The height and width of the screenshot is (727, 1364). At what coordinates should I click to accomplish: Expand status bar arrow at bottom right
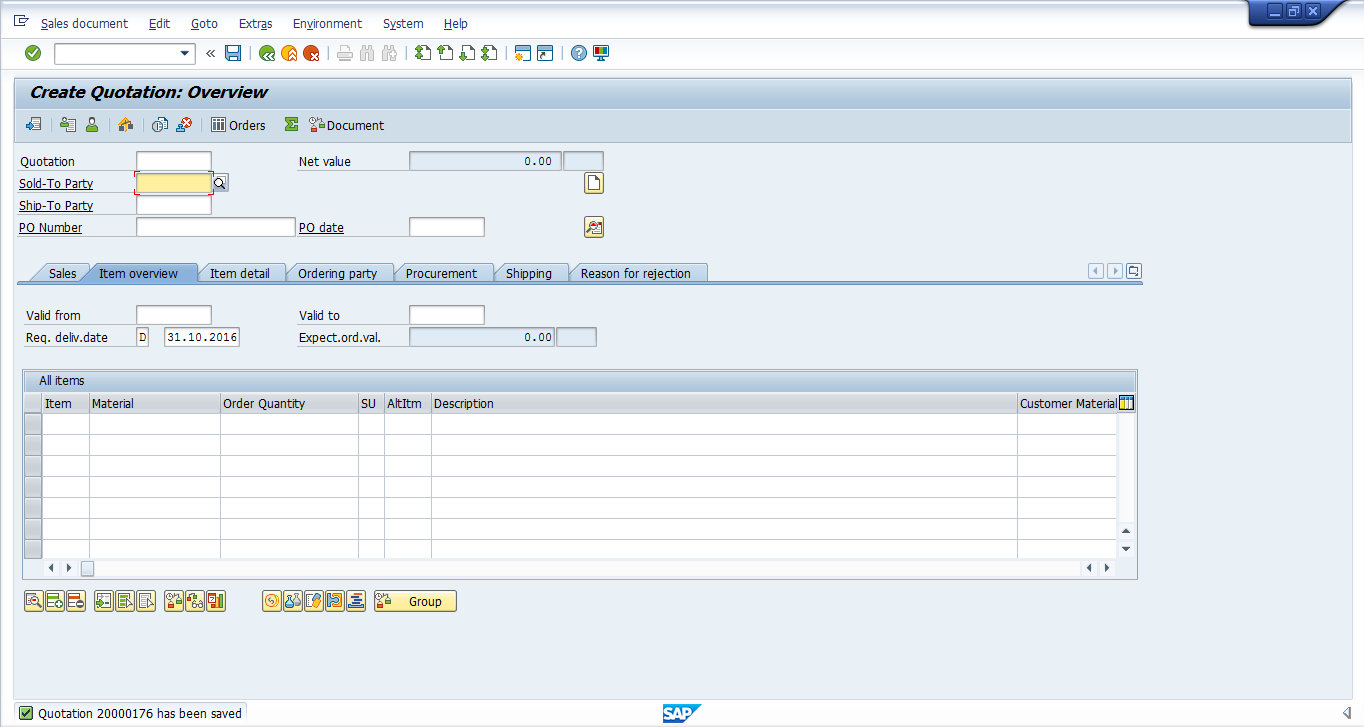pyautogui.click(x=1346, y=713)
